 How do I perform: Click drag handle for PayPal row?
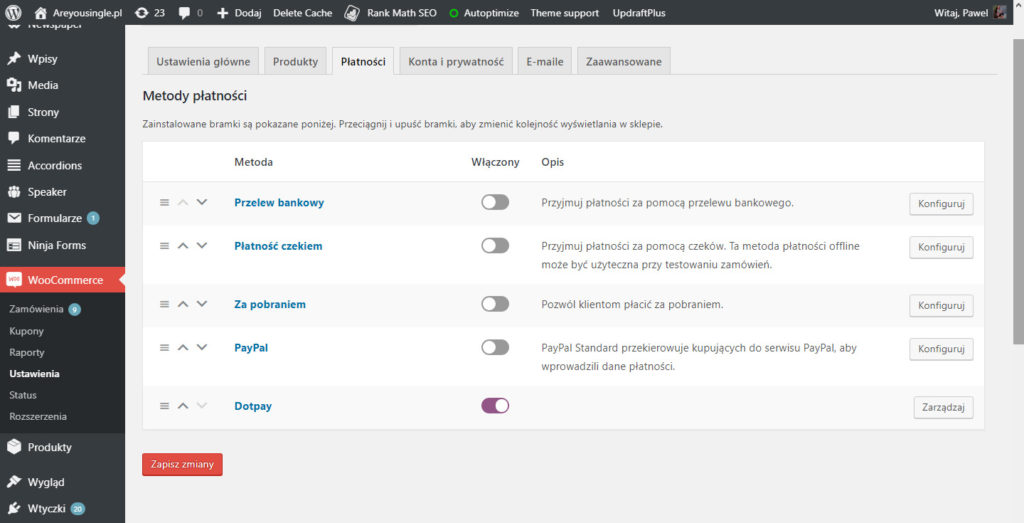[165, 347]
